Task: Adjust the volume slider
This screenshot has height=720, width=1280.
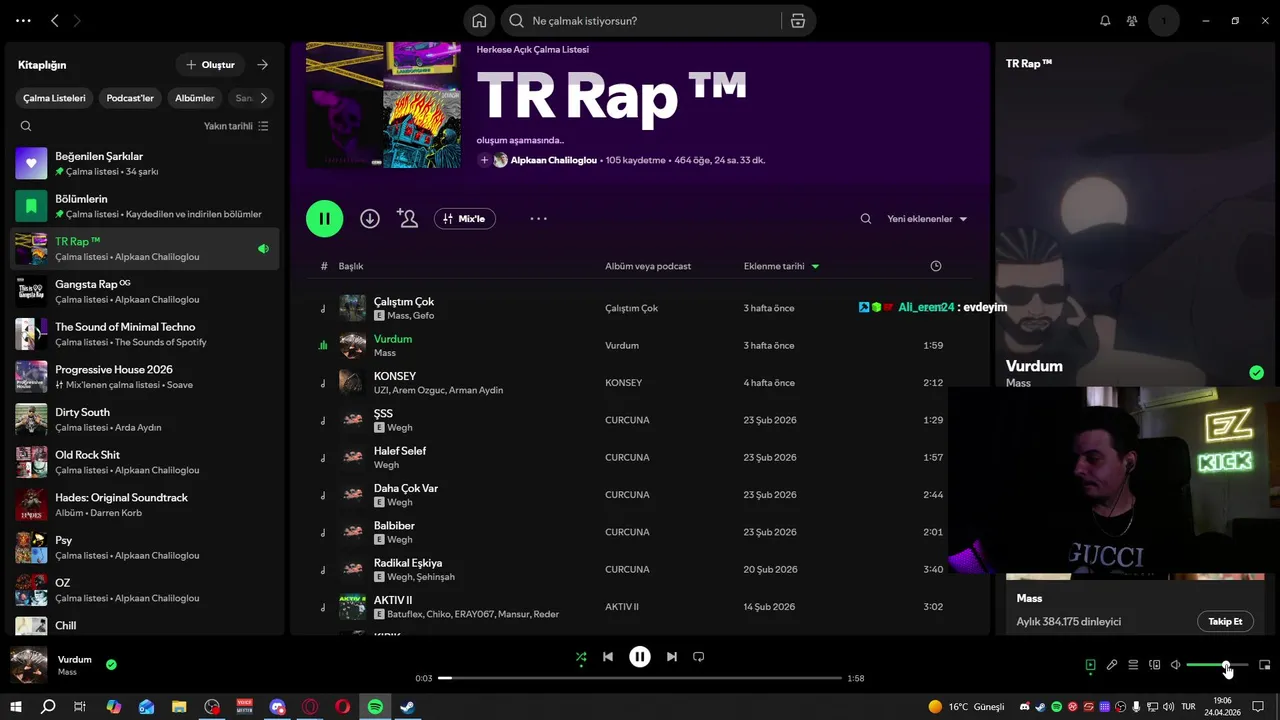Action: (1217, 665)
